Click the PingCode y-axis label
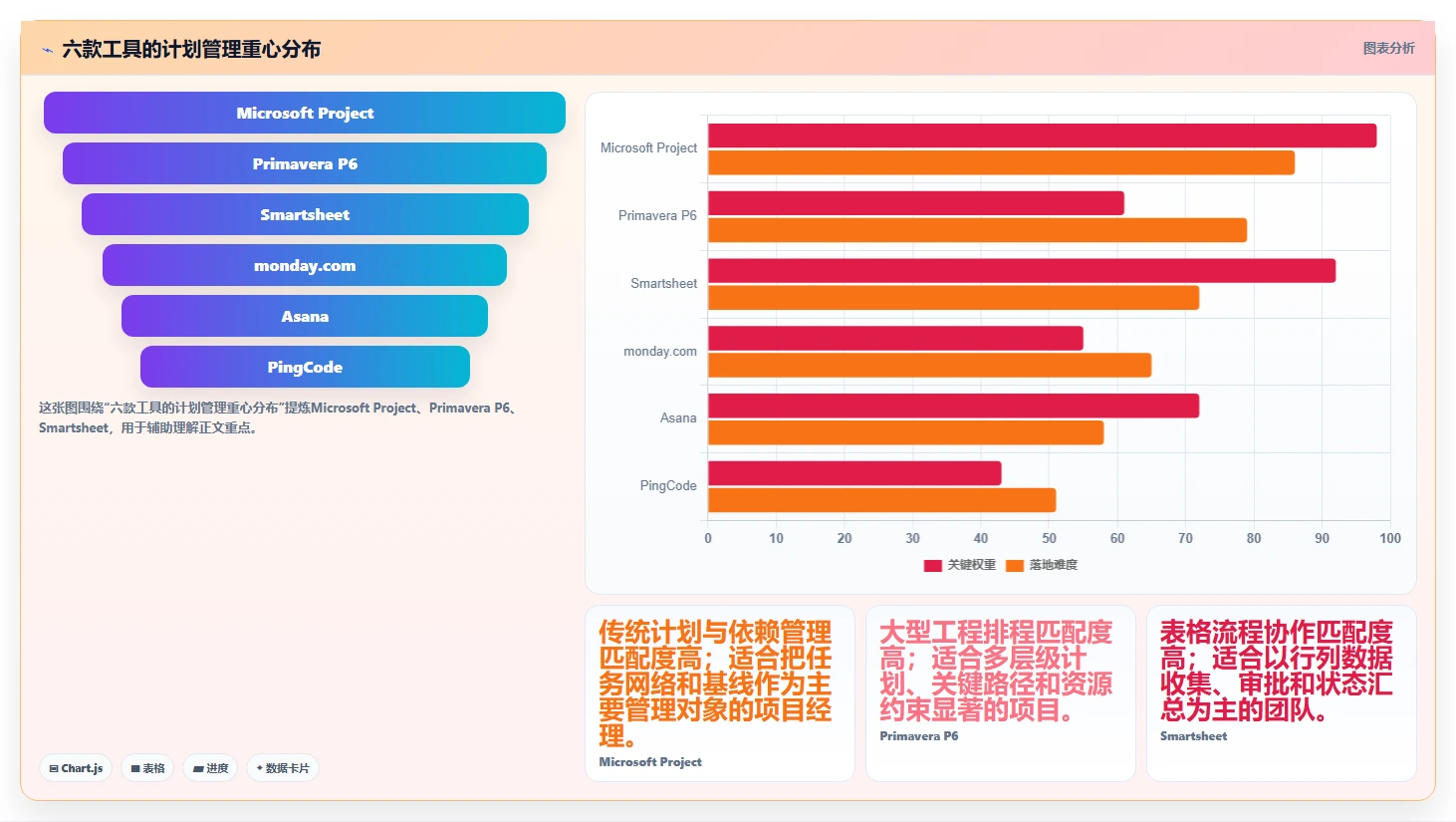Image resolution: width=1456 pixels, height=822 pixels. pyautogui.click(x=668, y=485)
